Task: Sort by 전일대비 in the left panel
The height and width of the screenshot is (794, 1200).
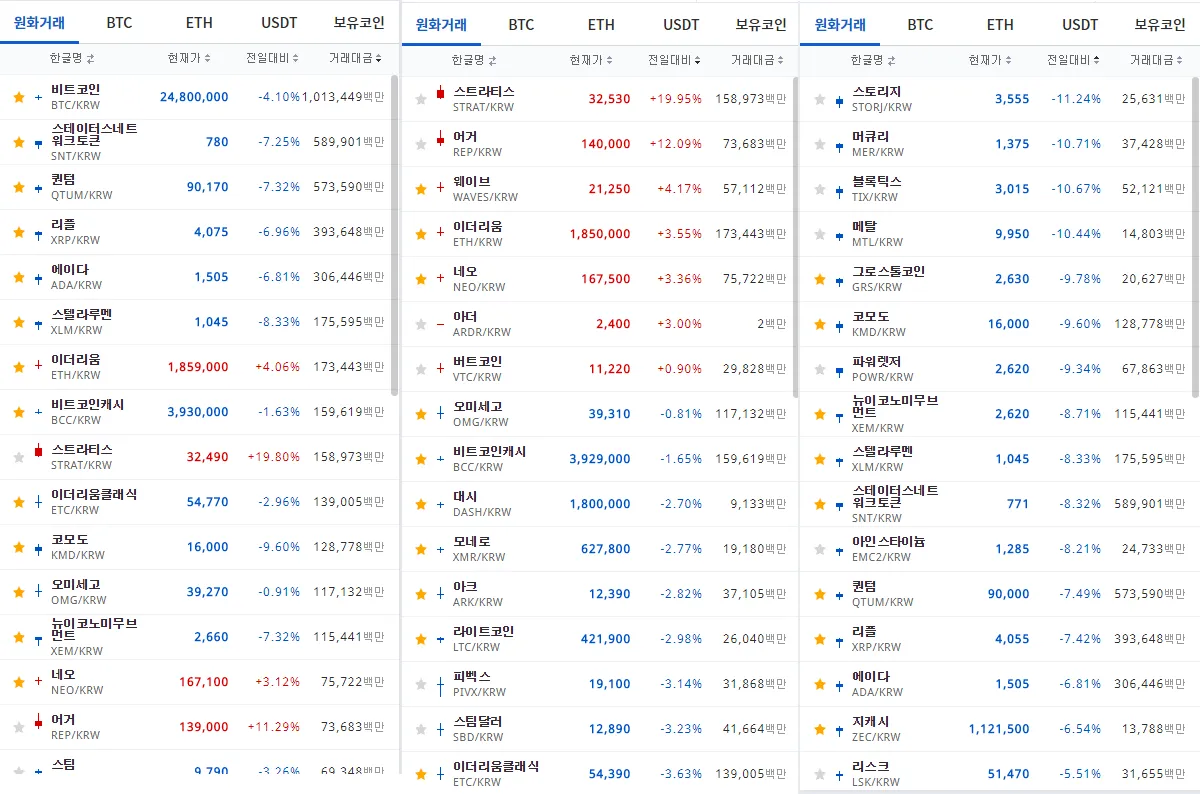Action: click(x=272, y=59)
